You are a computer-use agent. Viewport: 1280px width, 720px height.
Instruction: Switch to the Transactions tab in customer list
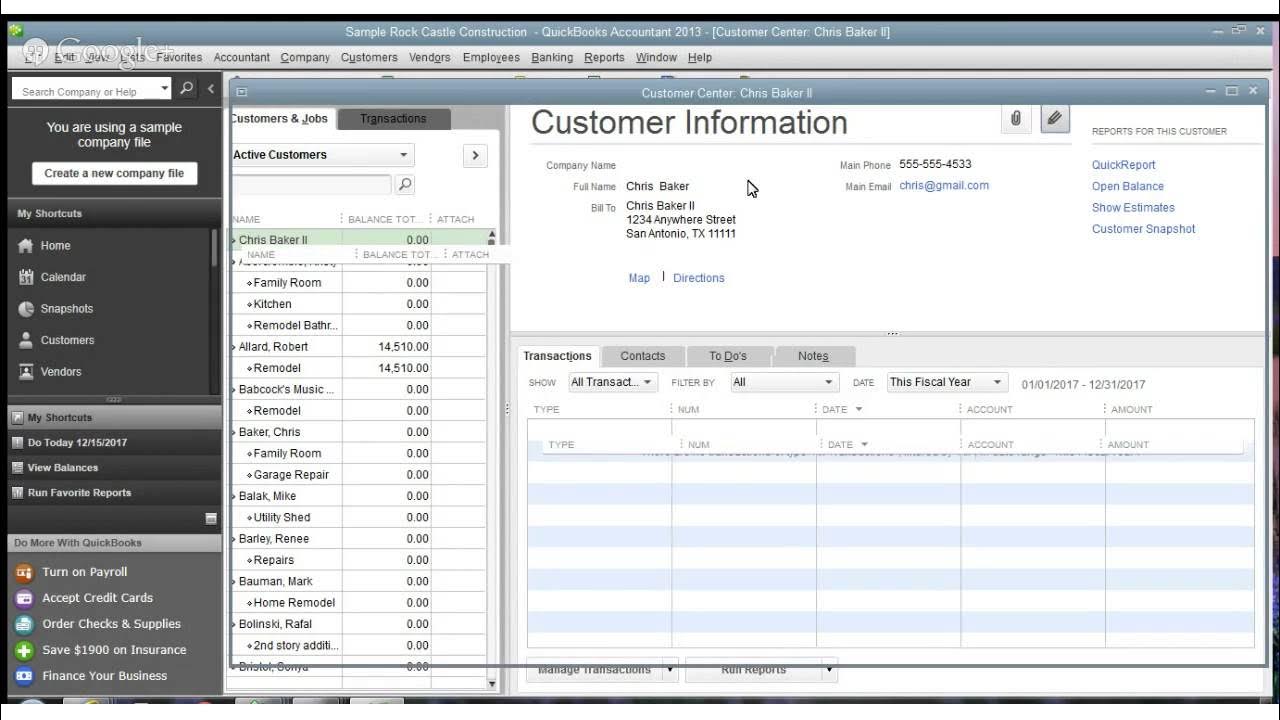click(x=393, y=119)
